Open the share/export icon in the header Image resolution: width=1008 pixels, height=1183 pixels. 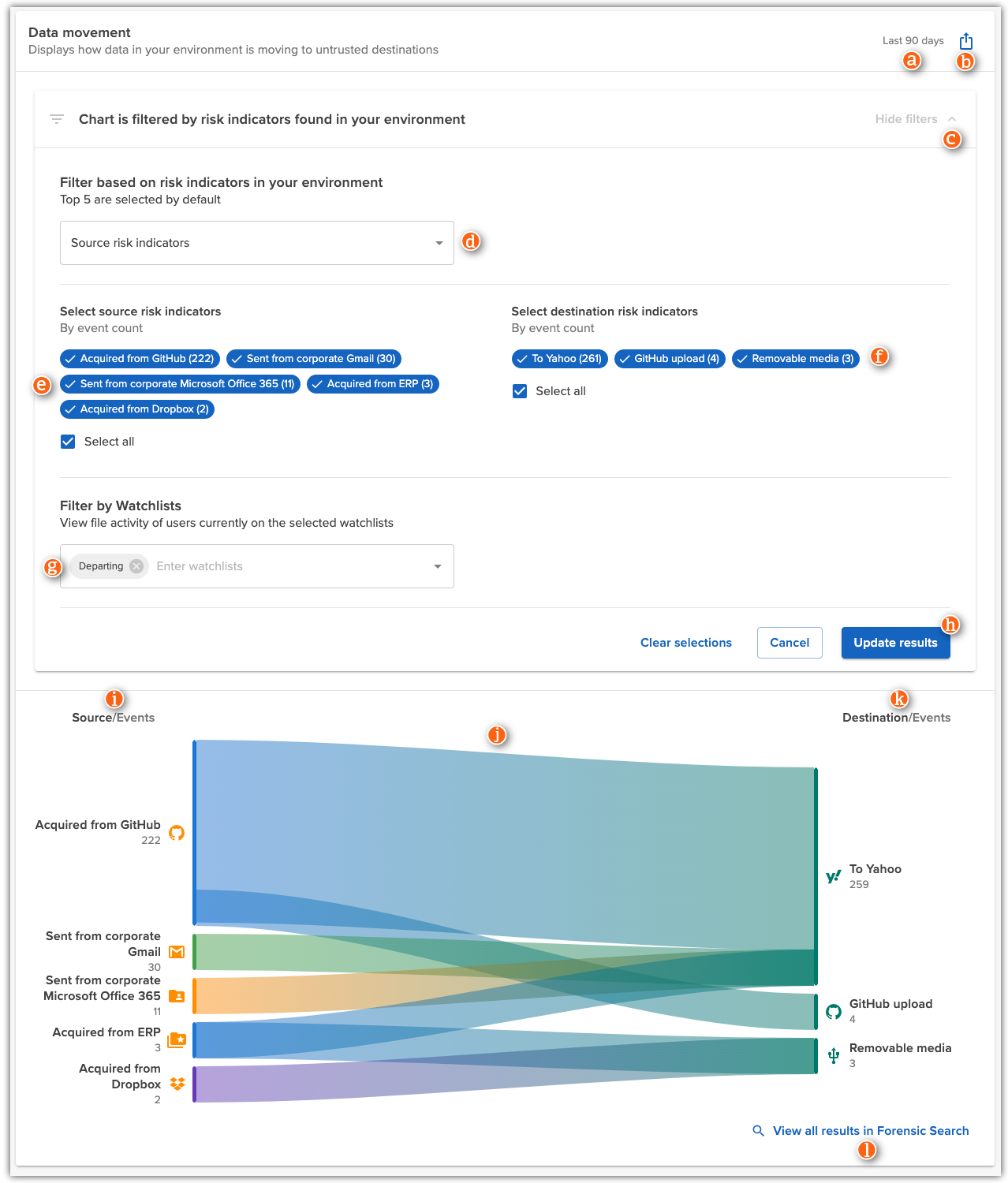tap(965, 40)
